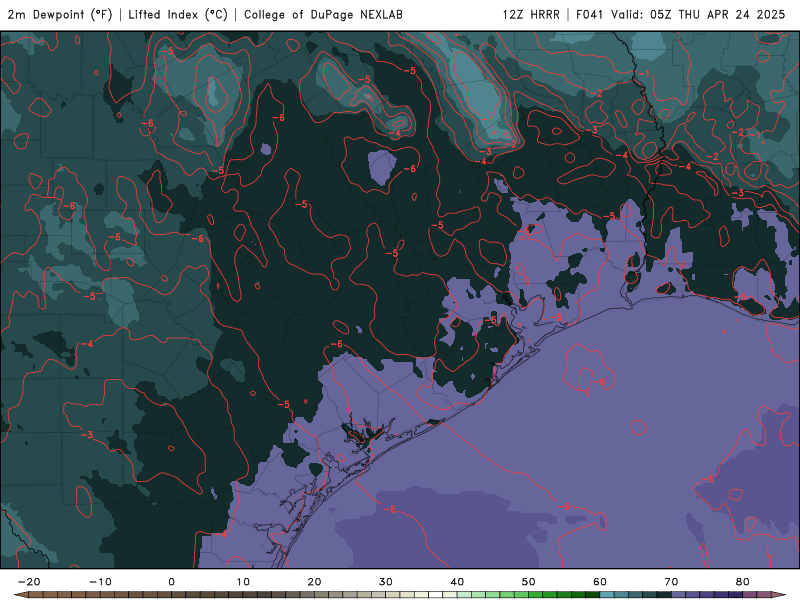The height and width of the screenshot is (600, 800).
Task: Click the "F041" forecast hour text
Action: 589,15
